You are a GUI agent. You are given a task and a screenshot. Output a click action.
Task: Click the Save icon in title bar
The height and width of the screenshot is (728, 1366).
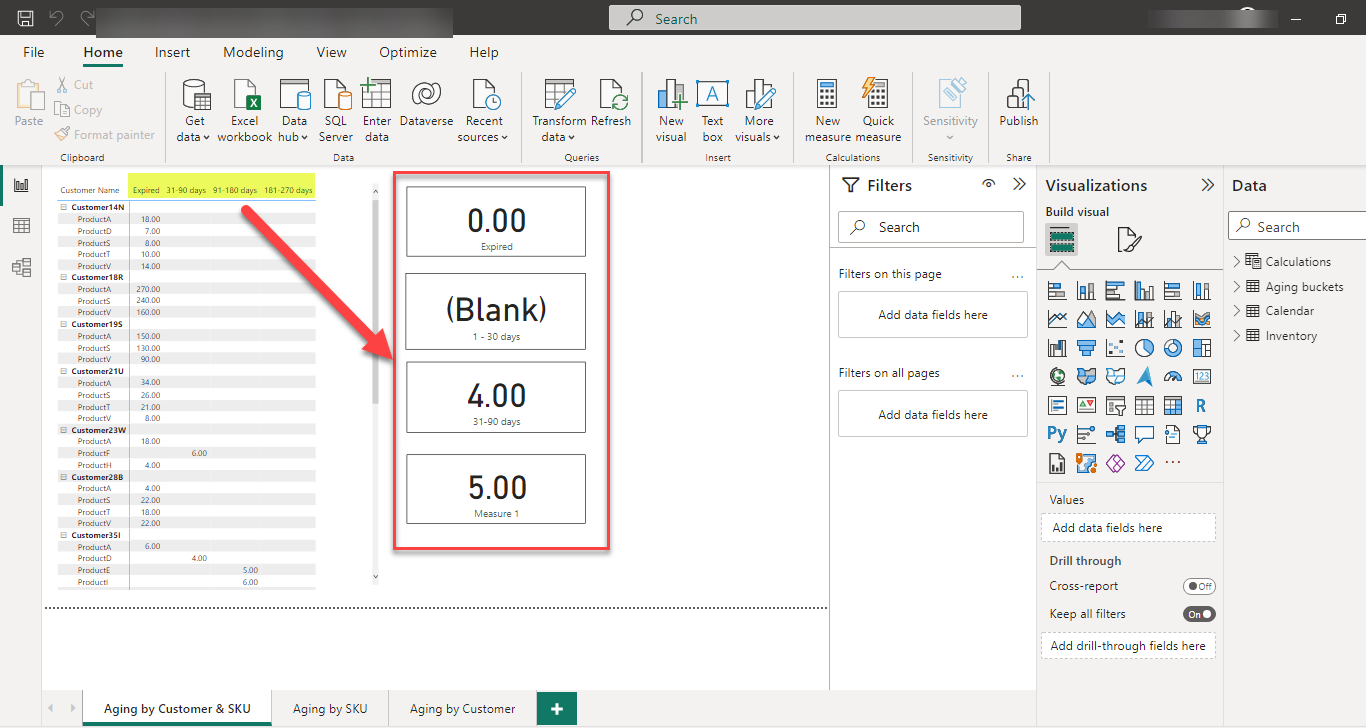pos(26,18)
